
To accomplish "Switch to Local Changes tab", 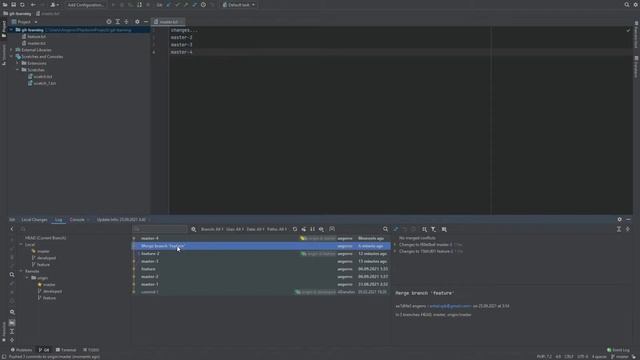I will point(34,220).
